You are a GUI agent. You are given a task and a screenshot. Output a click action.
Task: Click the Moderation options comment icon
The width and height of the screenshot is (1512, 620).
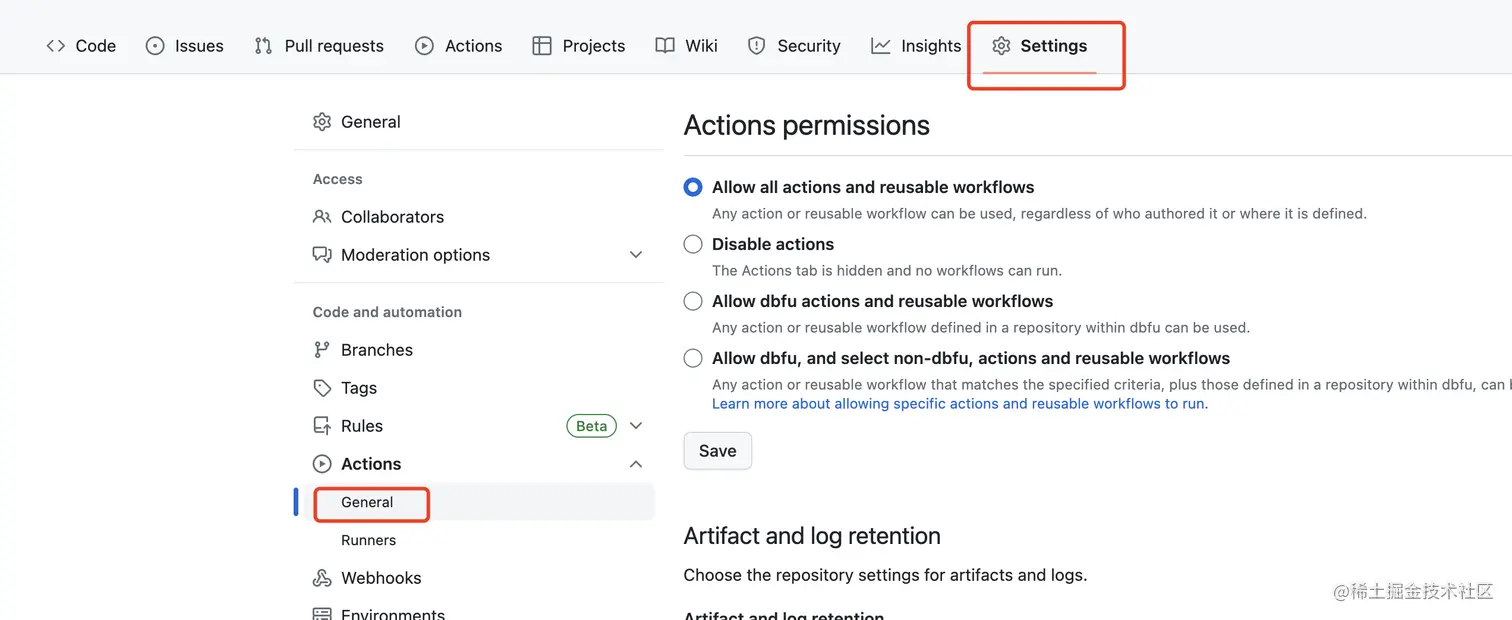(x=322, y=255)
